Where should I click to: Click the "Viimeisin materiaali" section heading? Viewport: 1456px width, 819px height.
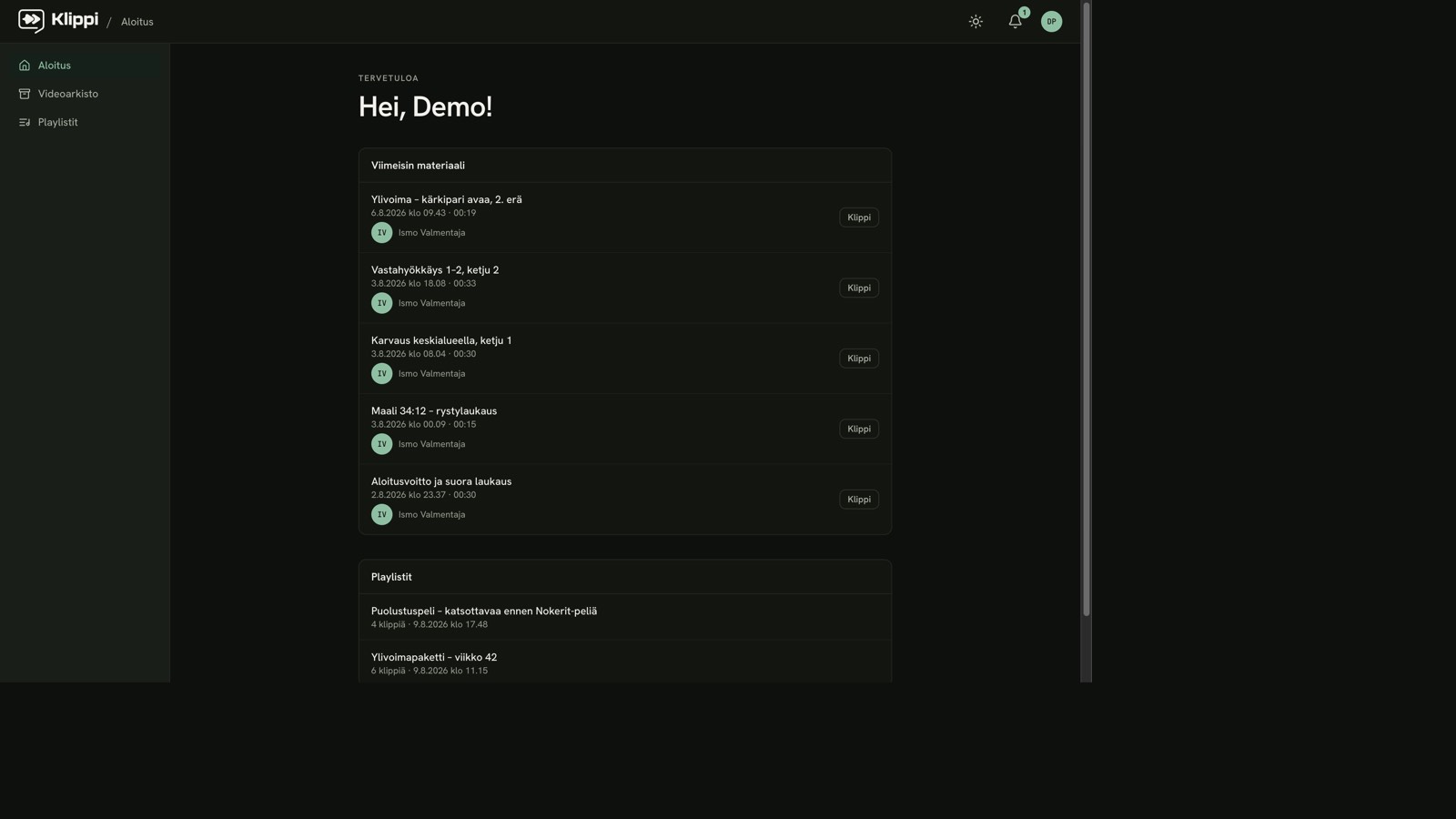pyautogui.click(x=418, y=166)
